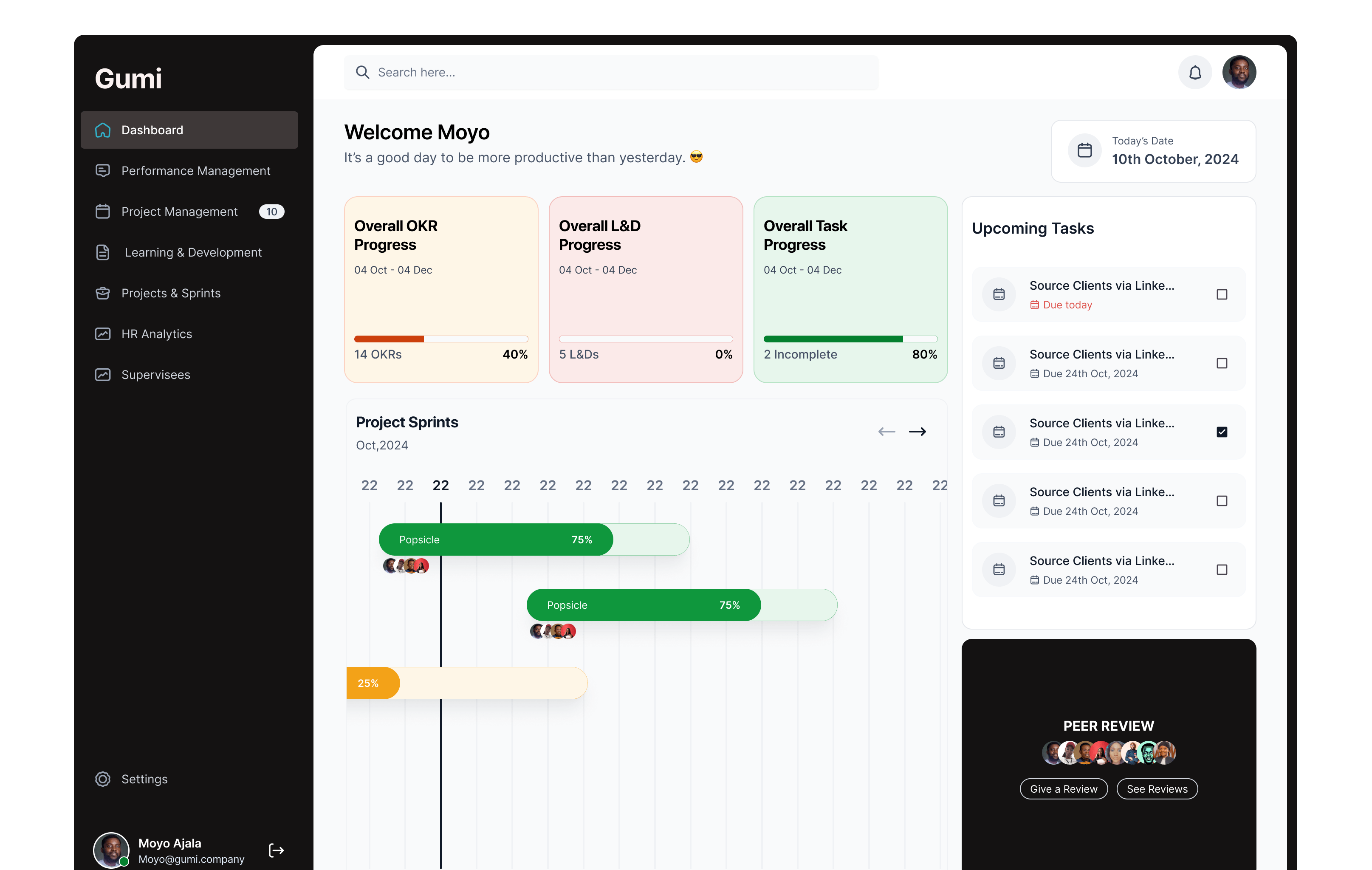Click the search magnifier icon
1372x870 pixels.
(x=363, y=72)
